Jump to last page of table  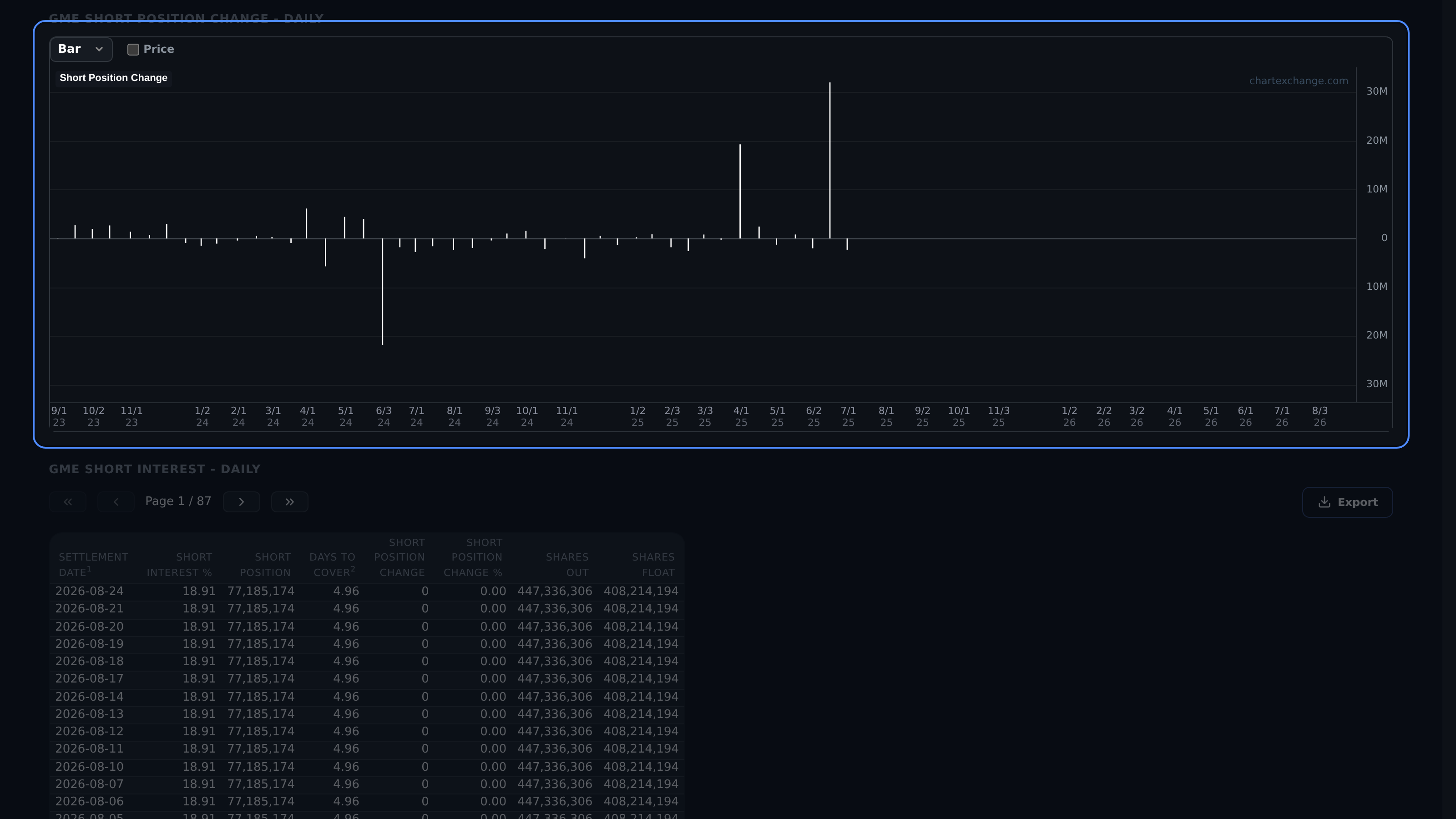[289, 502]
